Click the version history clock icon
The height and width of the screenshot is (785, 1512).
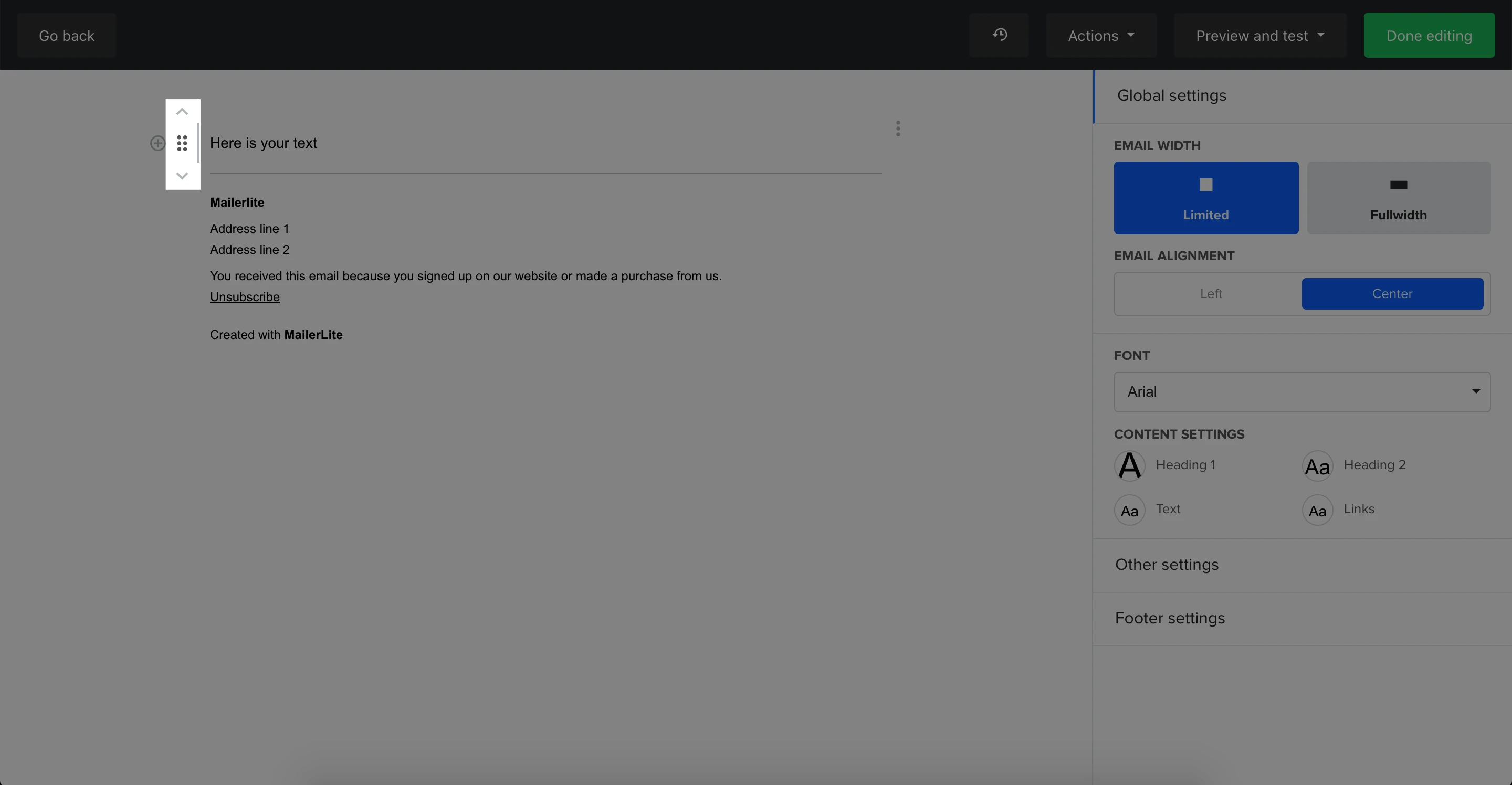coord(999,35)
